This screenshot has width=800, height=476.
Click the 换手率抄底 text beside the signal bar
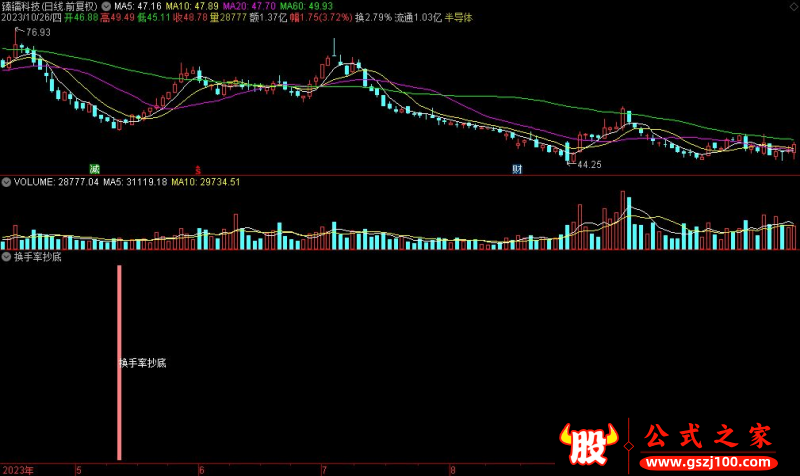[x=143, y=363]
